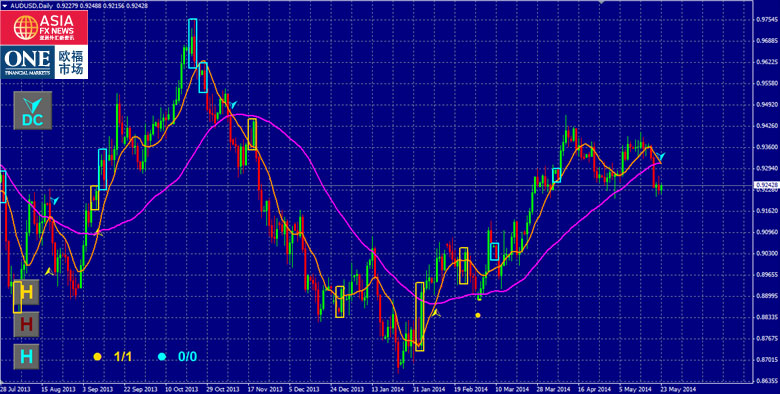The width and height of the screenshot is (780, 394).
Task: Select the yellow dot marker below February 2014
Action: pos(478,315)
